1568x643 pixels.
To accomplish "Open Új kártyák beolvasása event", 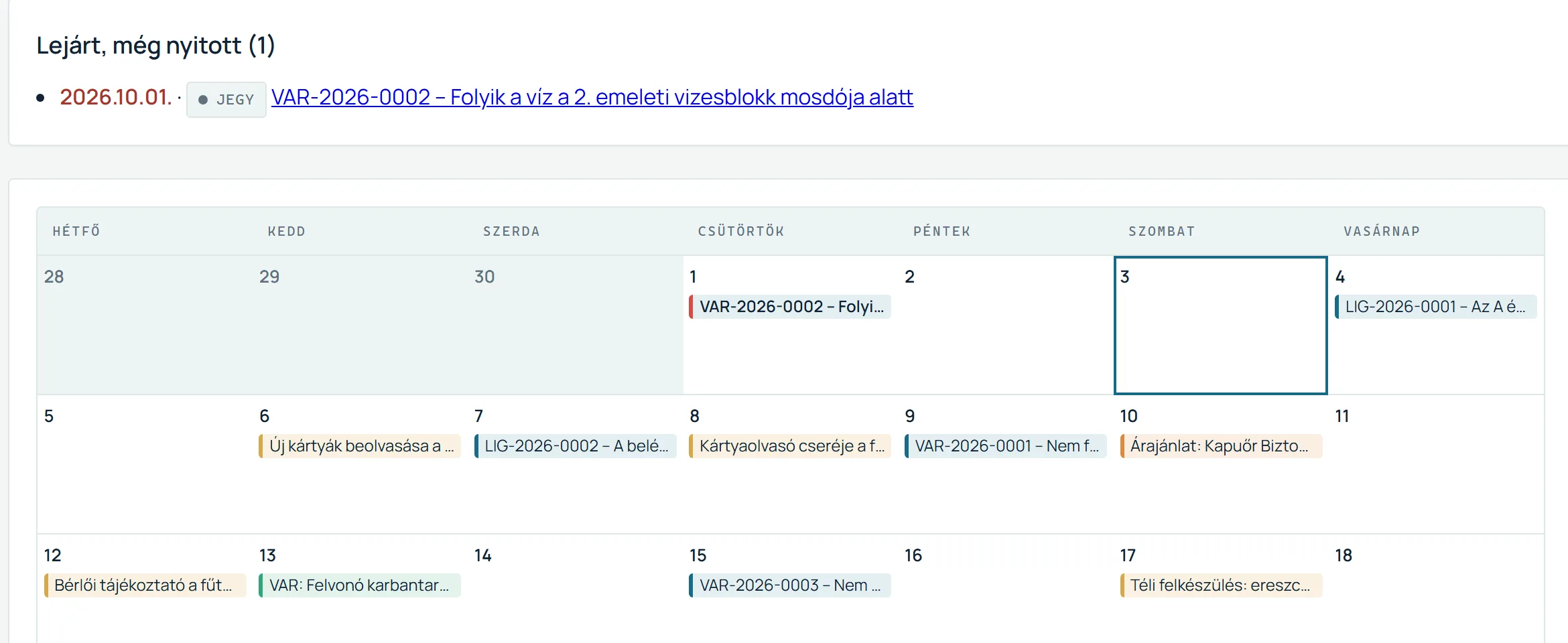I will click(x=360, y=446).
